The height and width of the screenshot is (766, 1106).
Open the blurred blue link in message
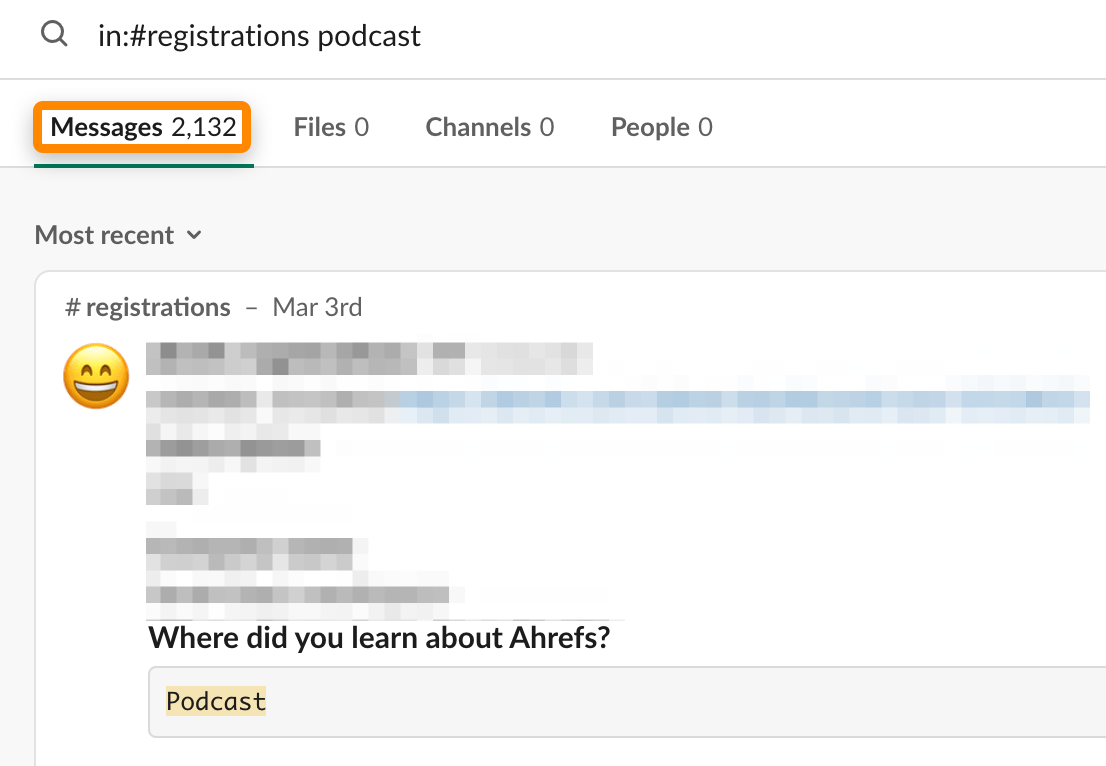click(740, 402)
